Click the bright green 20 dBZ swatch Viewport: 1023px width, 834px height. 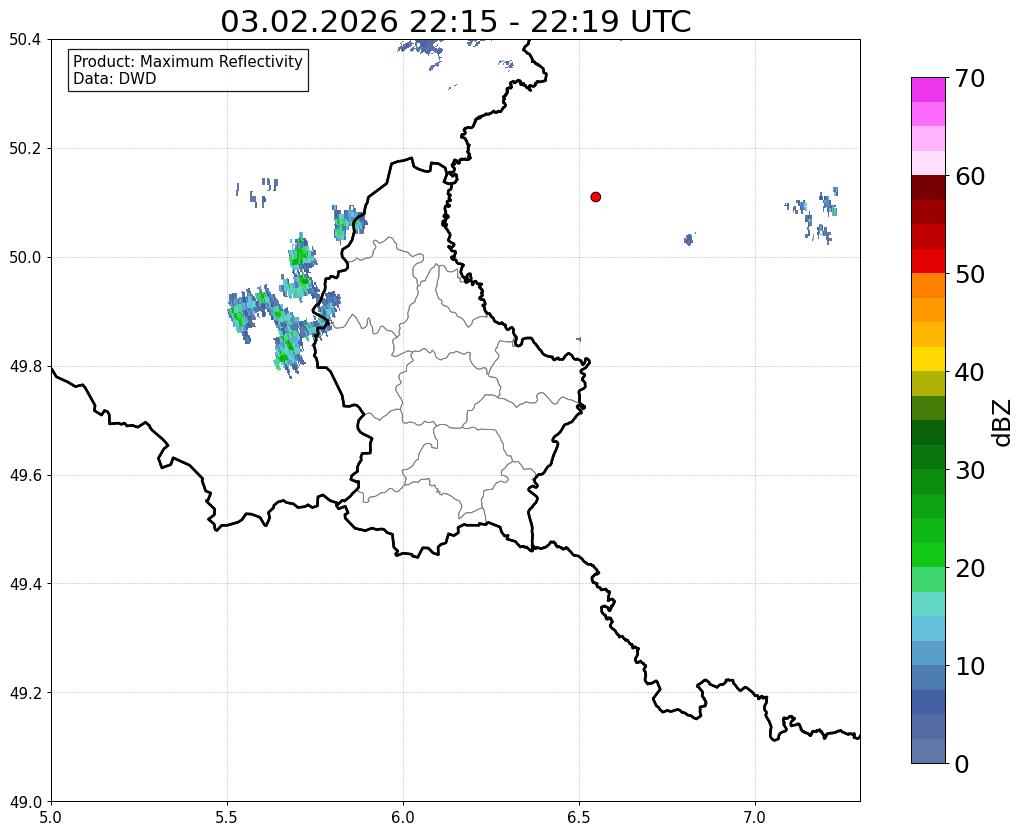pos(928,555)
